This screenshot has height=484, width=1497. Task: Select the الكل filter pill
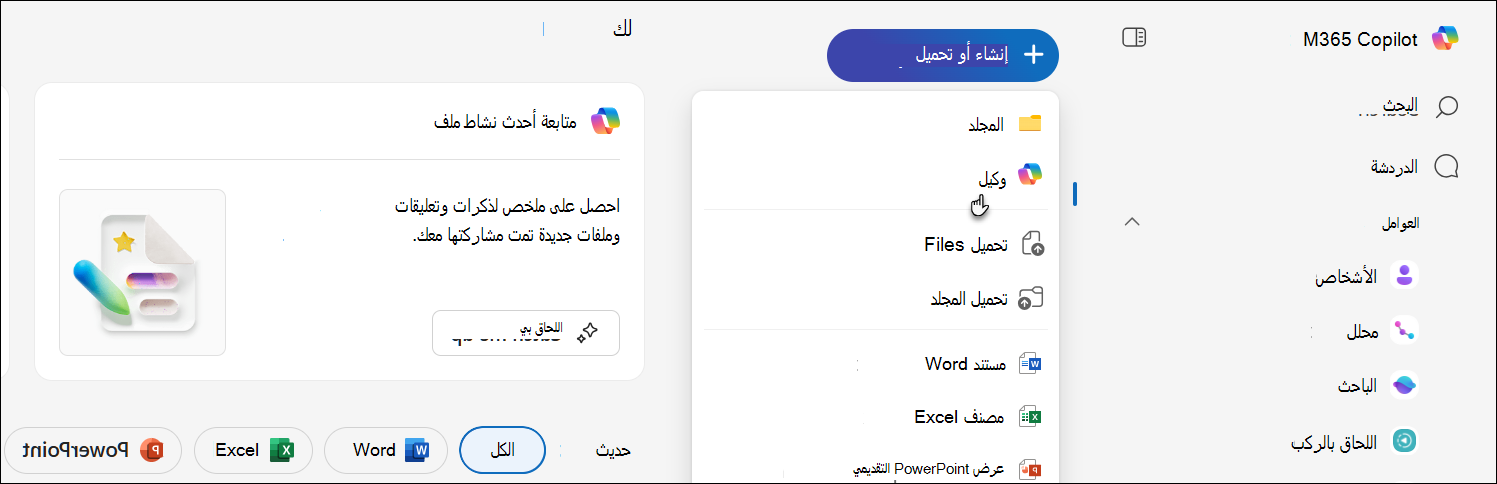click(502, 450)
